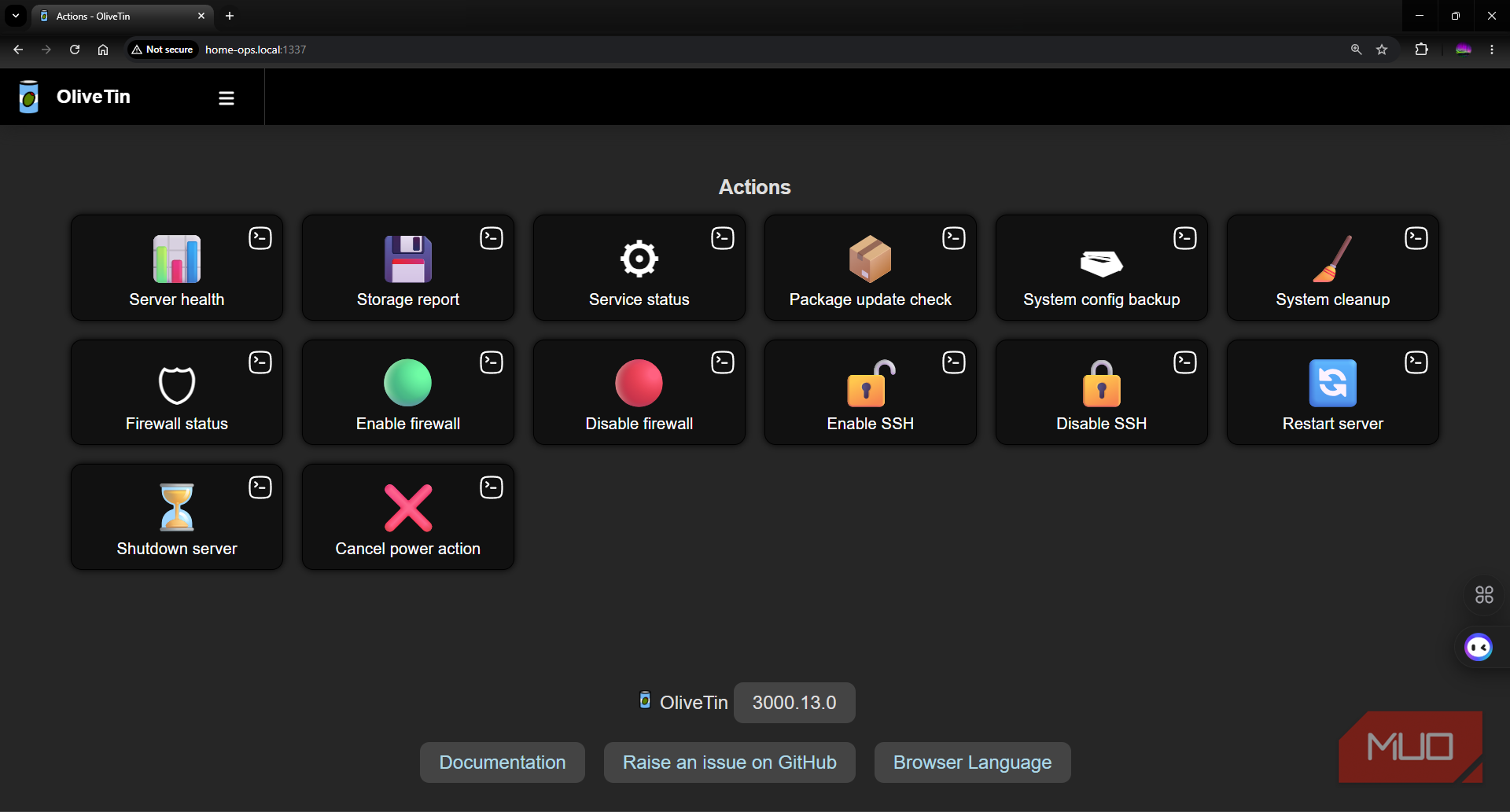Open terminal log icon on Restart server card
Image resolution: width=1510 pixels, height=812 pixels.
coord(1416,362)
